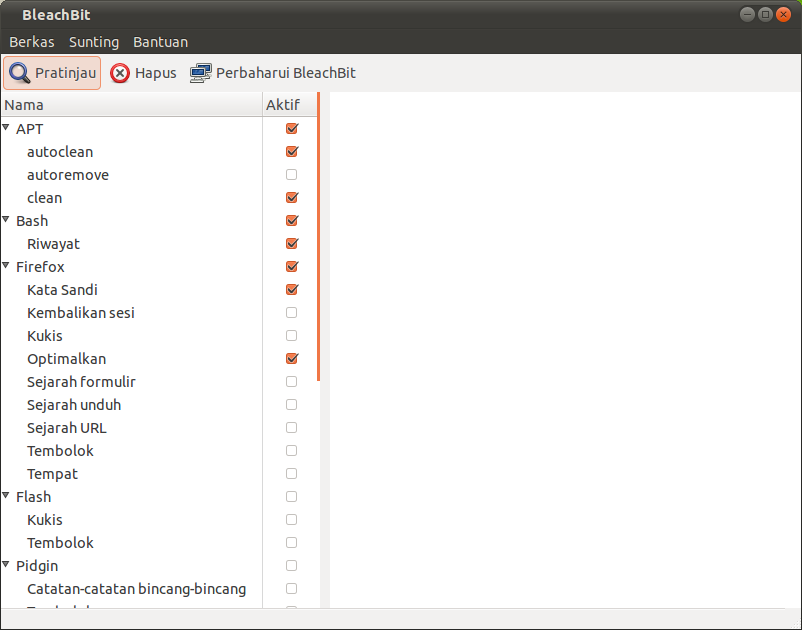This screenshot has height=630, width=802.
Task: Minimize the BleachBit window
Action: click(x=747, y=14)
